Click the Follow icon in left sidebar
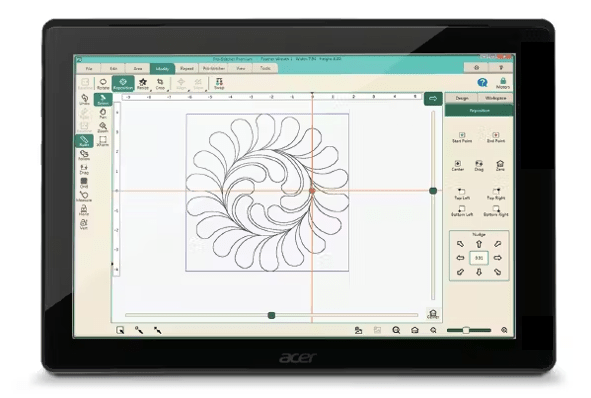 [x=84, y=155]
